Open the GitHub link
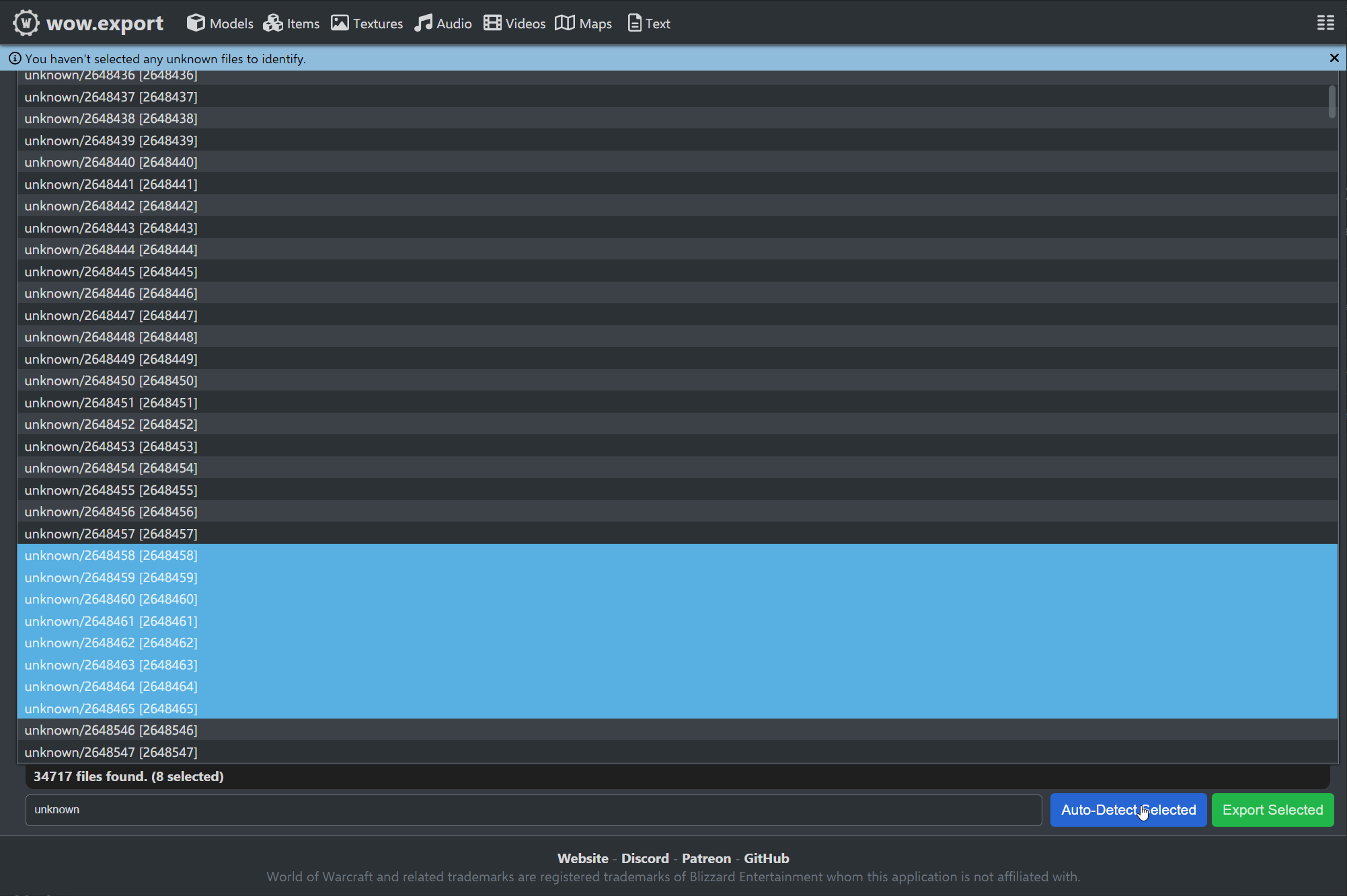This screenshot has width=1347, height=896. click(766, 858)
